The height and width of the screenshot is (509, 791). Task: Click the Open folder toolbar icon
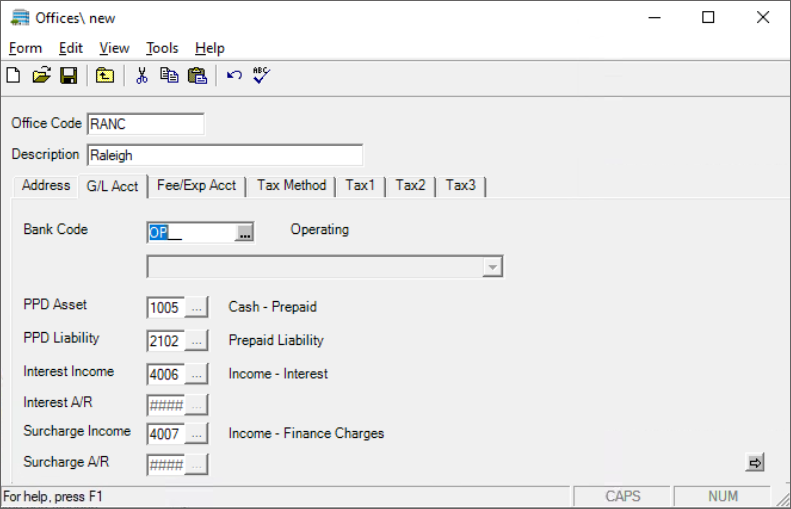point(41,75)
